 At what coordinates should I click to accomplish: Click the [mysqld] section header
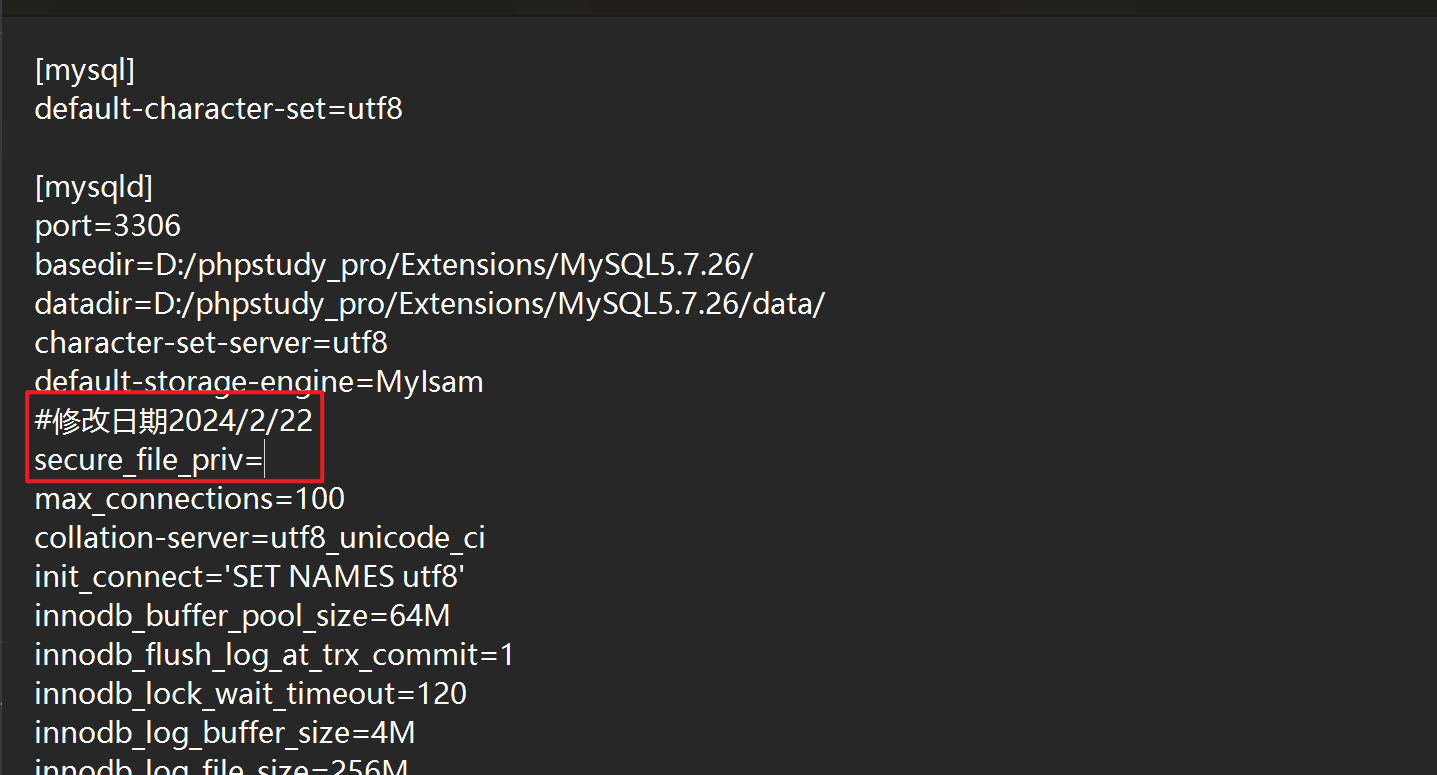94,187
